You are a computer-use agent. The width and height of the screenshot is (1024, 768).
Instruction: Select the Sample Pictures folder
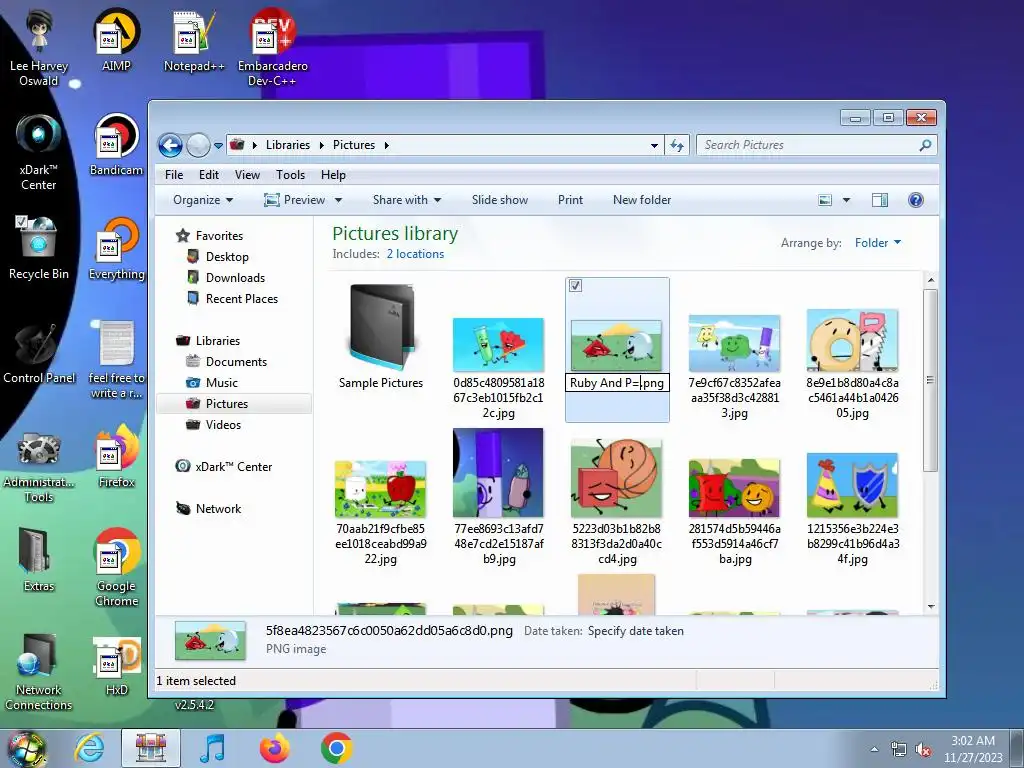pos(381,336)
